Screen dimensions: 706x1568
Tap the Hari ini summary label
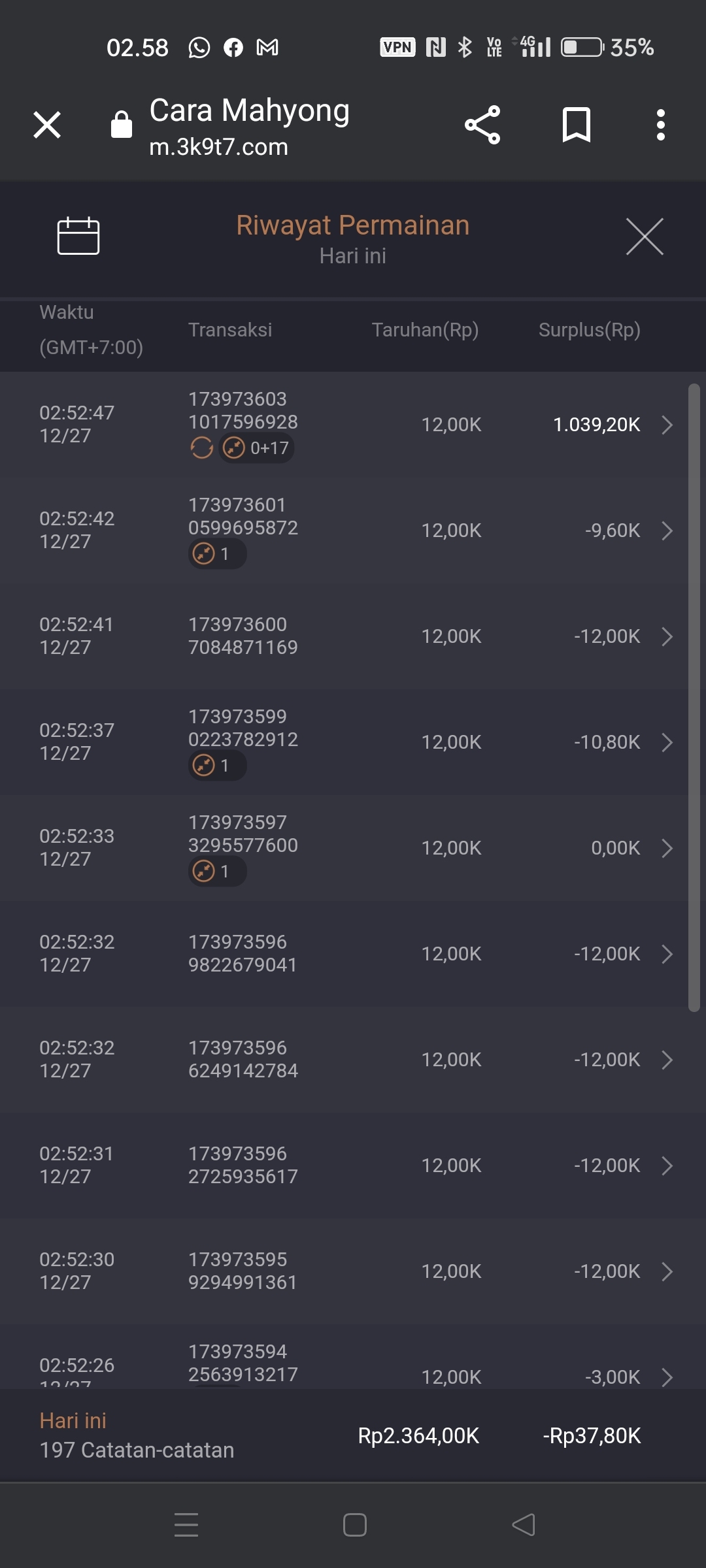(x=73, y=1420)
